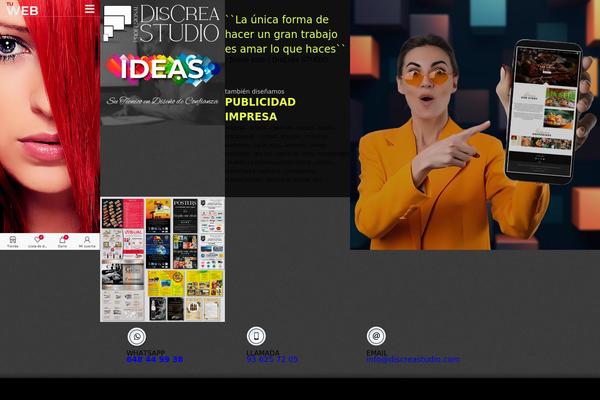Click the PUBLICIDAD IMPRESA heading
600x400 pixels.
tap(260, 109)
